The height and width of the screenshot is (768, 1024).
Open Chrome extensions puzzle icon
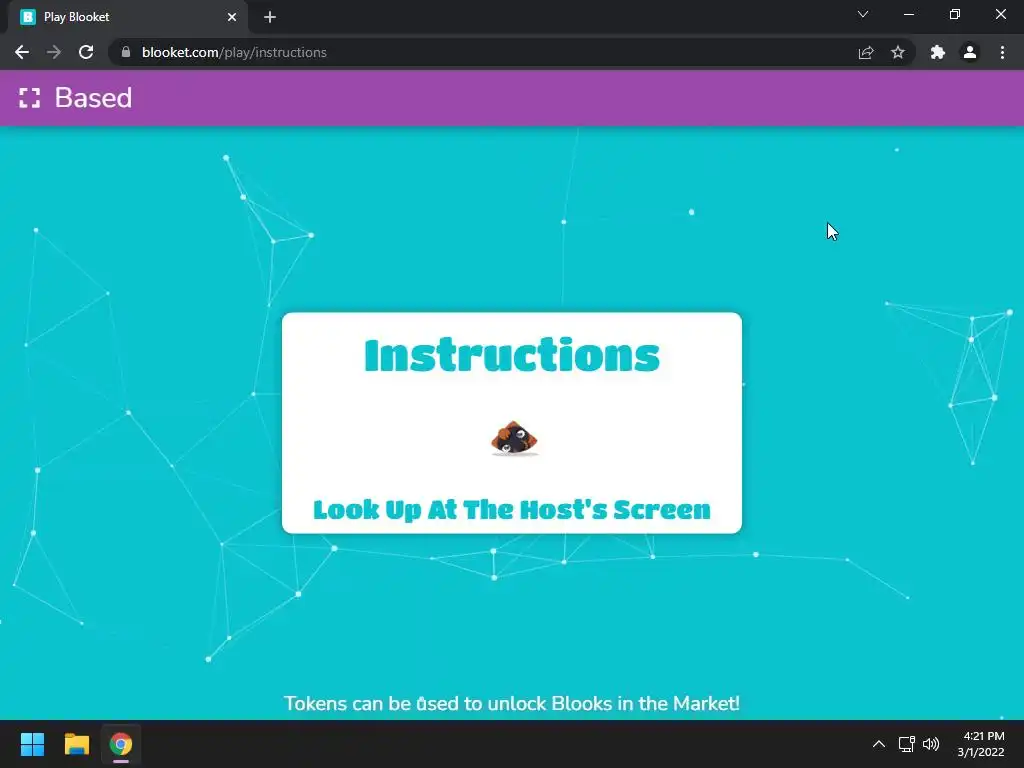tap(938, 52)
